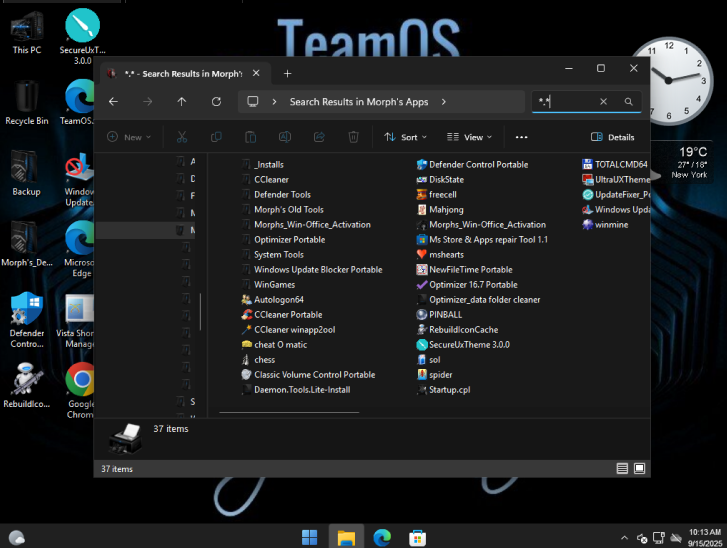
Task: Select the NewFileTime Portable item
Action: (465, 269)
